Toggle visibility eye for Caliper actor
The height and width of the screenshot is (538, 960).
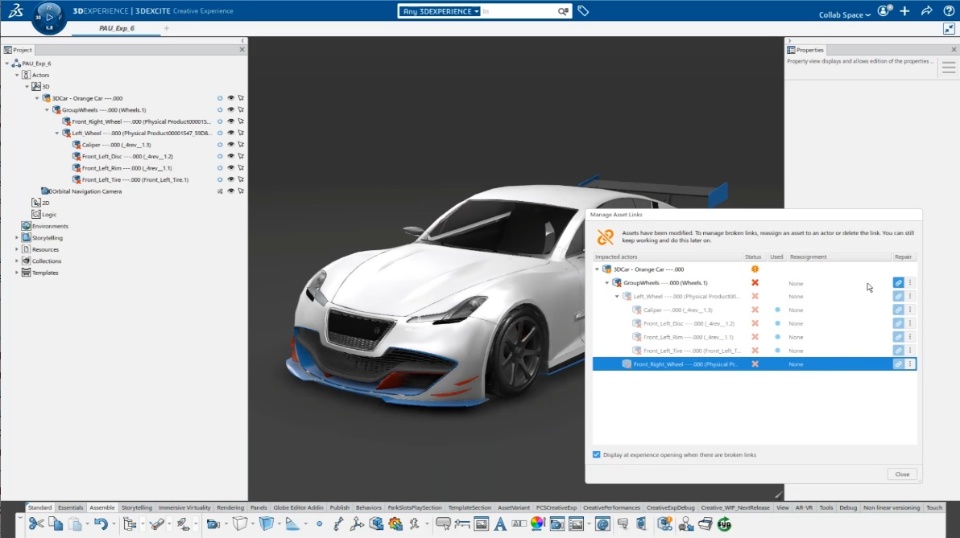tap(231, 144)
